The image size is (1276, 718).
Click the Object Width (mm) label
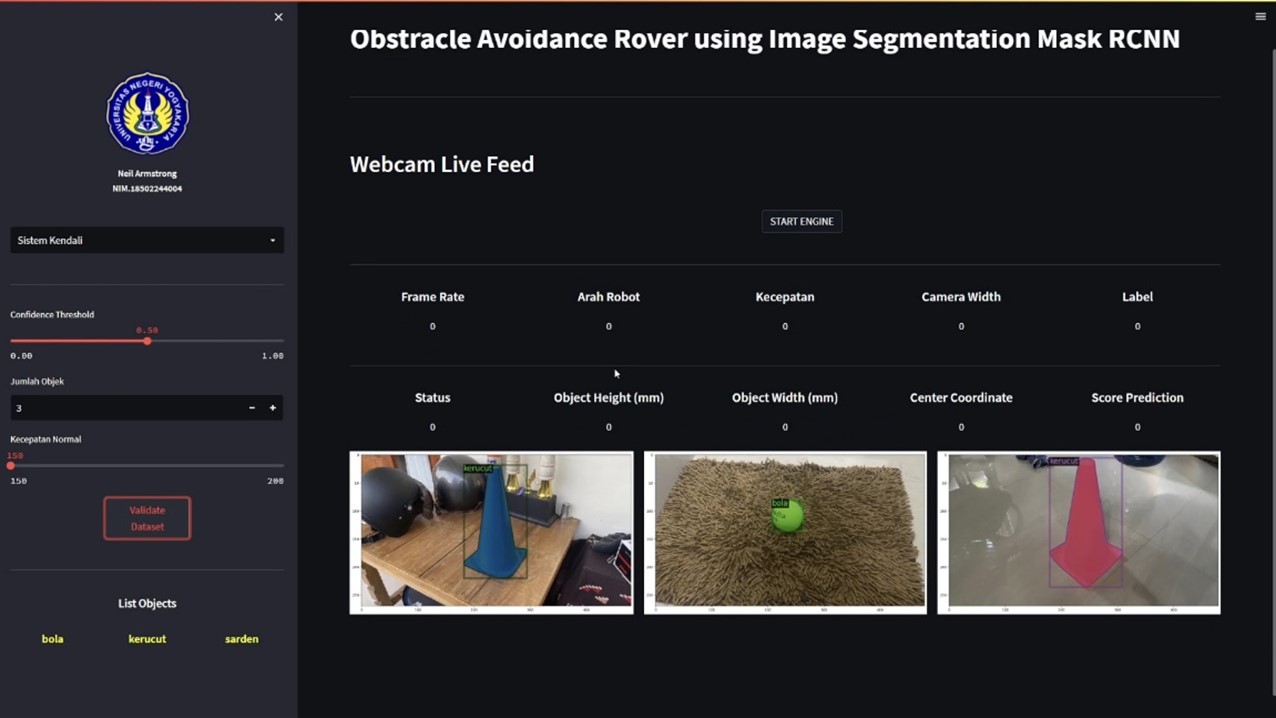pyautogui.click(x=785, y=398)
